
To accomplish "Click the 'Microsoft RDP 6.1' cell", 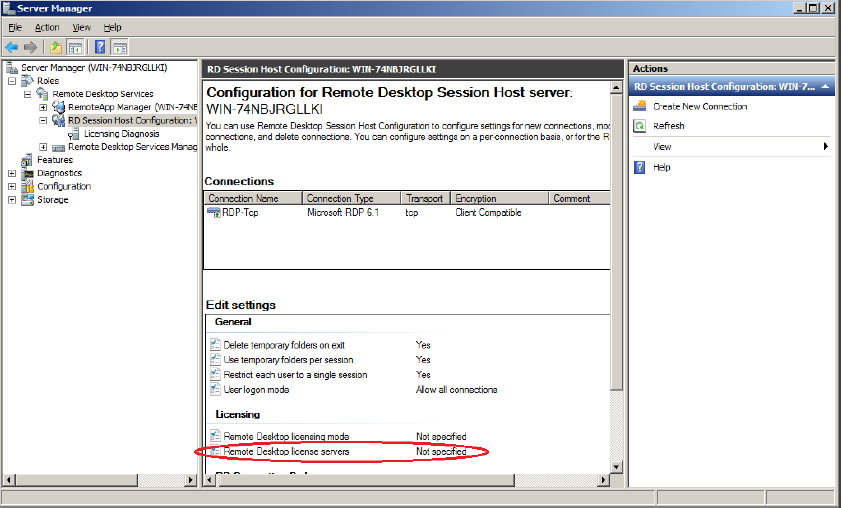I will click(x=343, y=213).
